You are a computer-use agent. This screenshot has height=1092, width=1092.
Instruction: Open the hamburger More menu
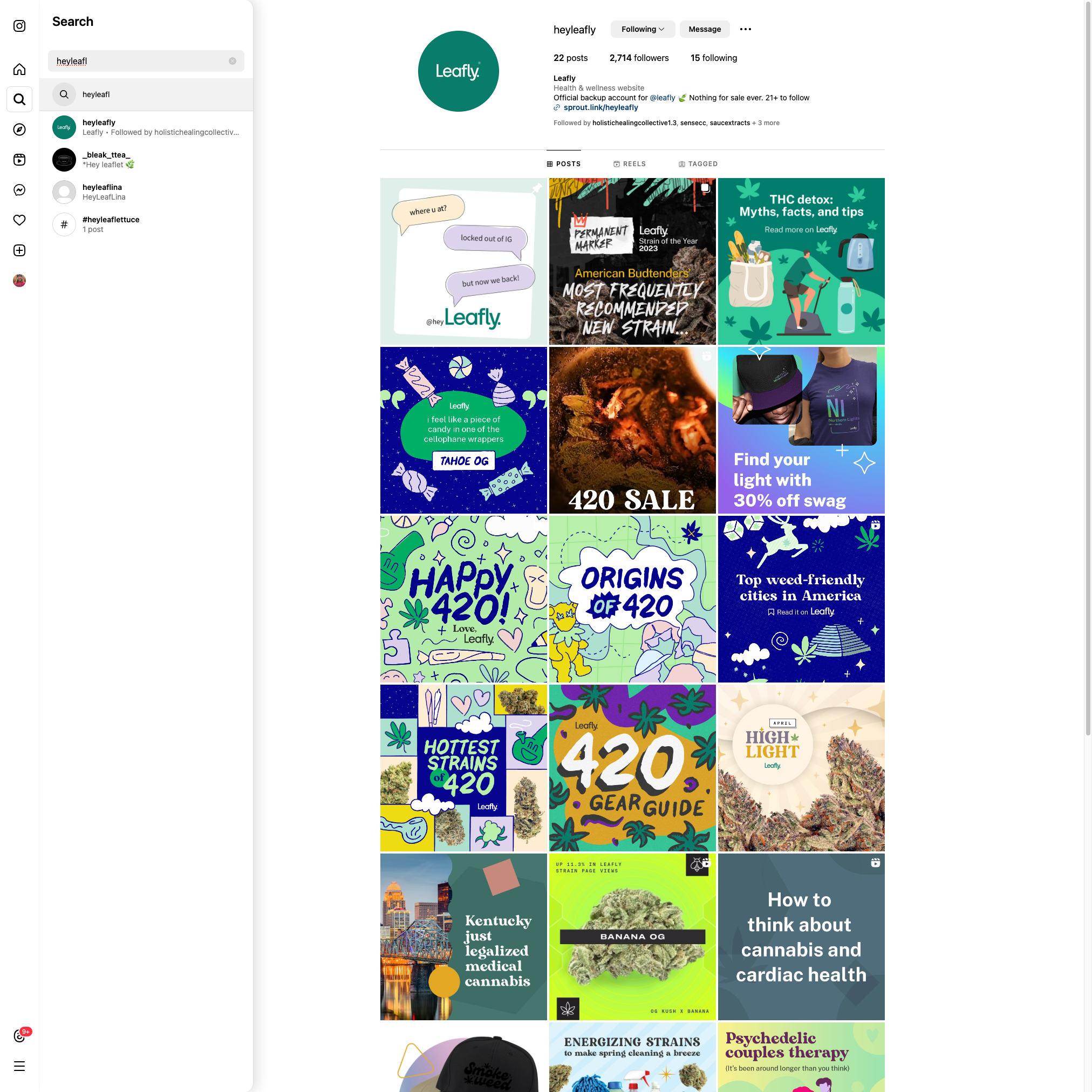click(x=19, y=1067)
